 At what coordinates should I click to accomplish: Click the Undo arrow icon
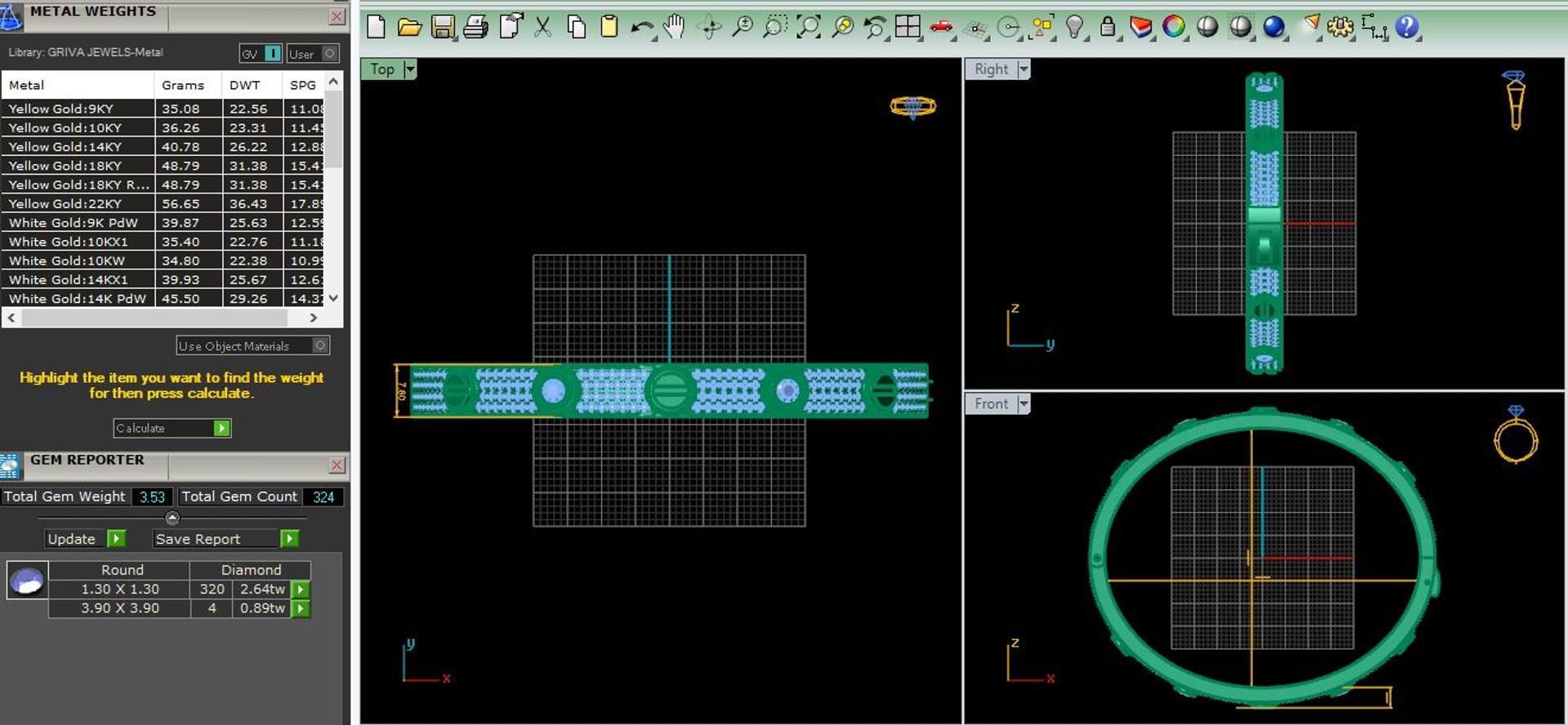642,27
